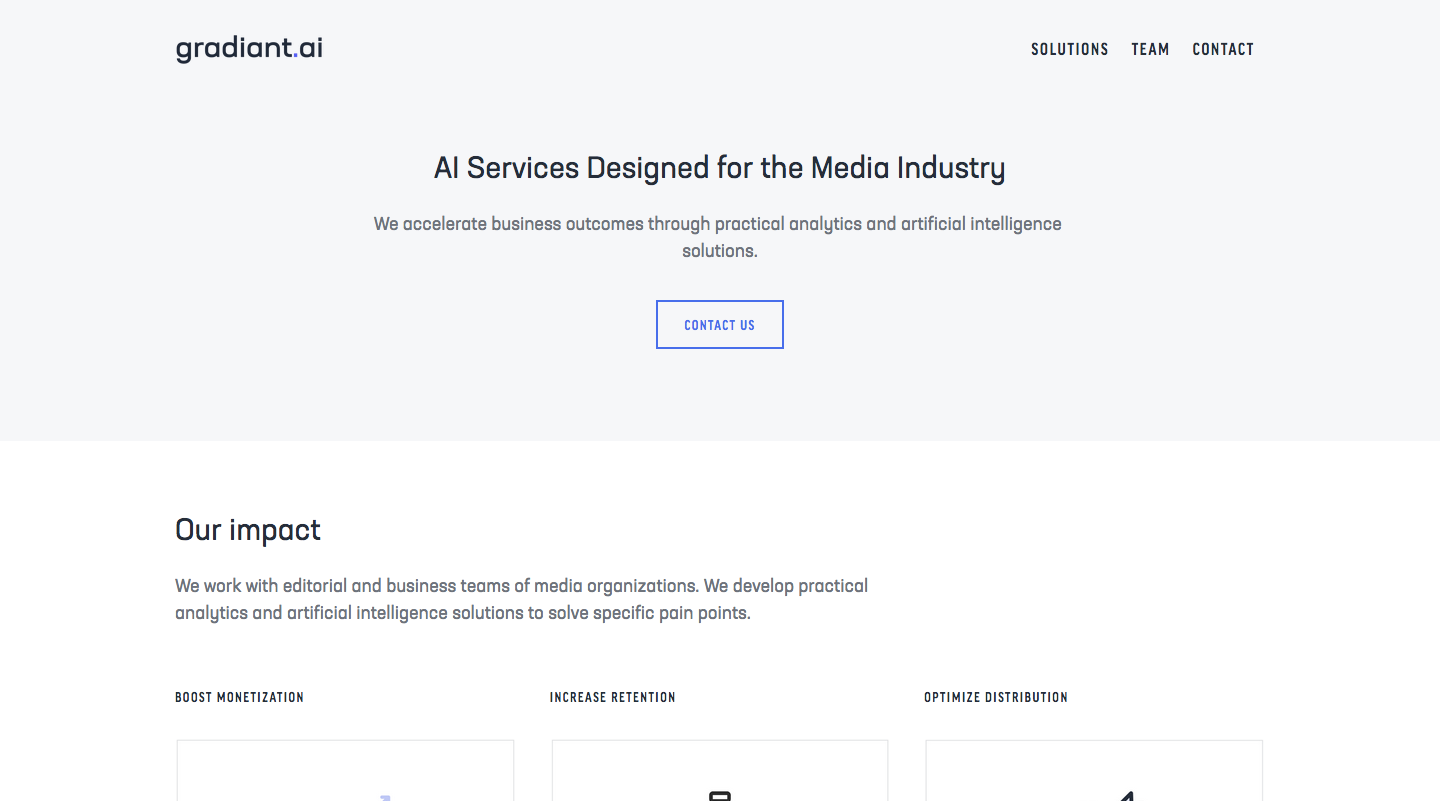Select the Increase Retention label
The width and height of the screenshot is (1440, 801).
point(613,697)
